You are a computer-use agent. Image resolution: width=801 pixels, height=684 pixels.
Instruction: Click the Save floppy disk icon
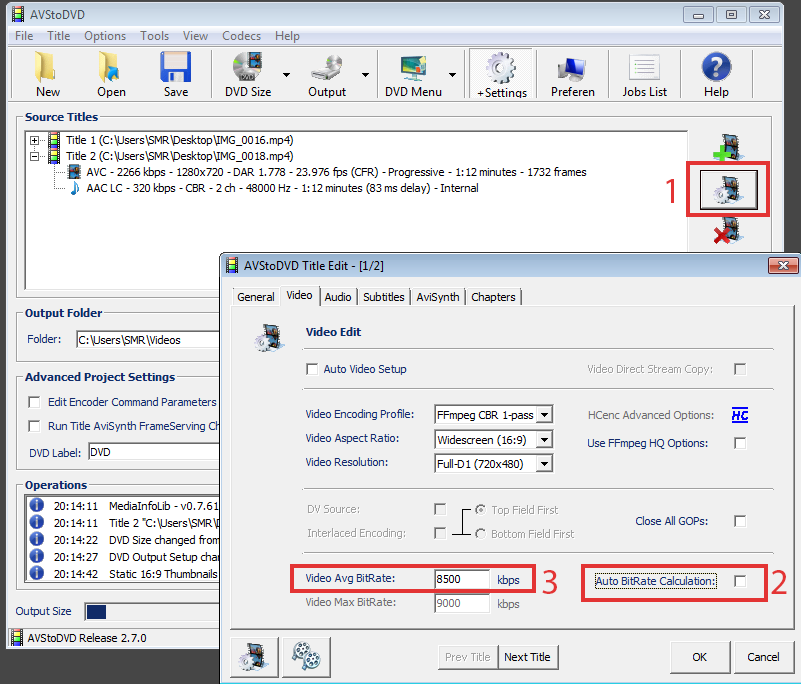coord(175,66)
